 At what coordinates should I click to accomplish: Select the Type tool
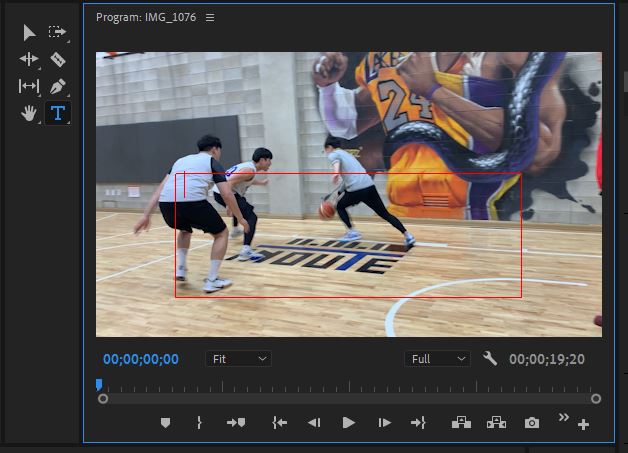[58, 113]
